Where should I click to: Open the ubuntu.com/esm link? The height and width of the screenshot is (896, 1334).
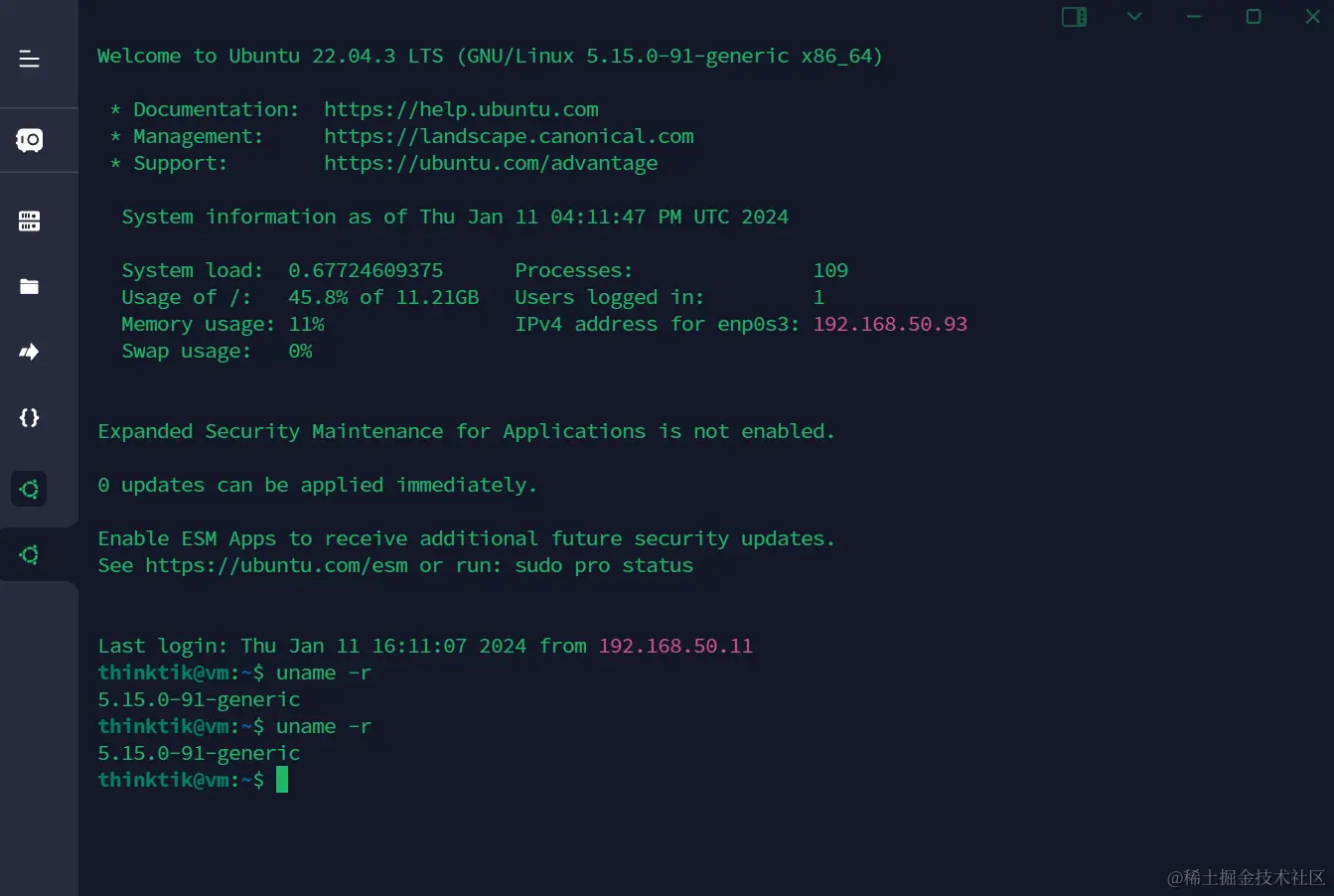point(275,565)
